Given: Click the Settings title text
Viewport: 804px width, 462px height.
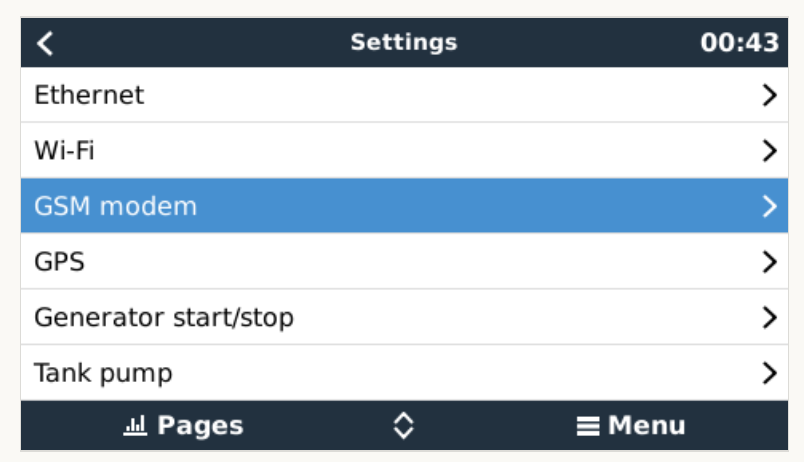Looking at the screenshot, I should tap(404, 43).
